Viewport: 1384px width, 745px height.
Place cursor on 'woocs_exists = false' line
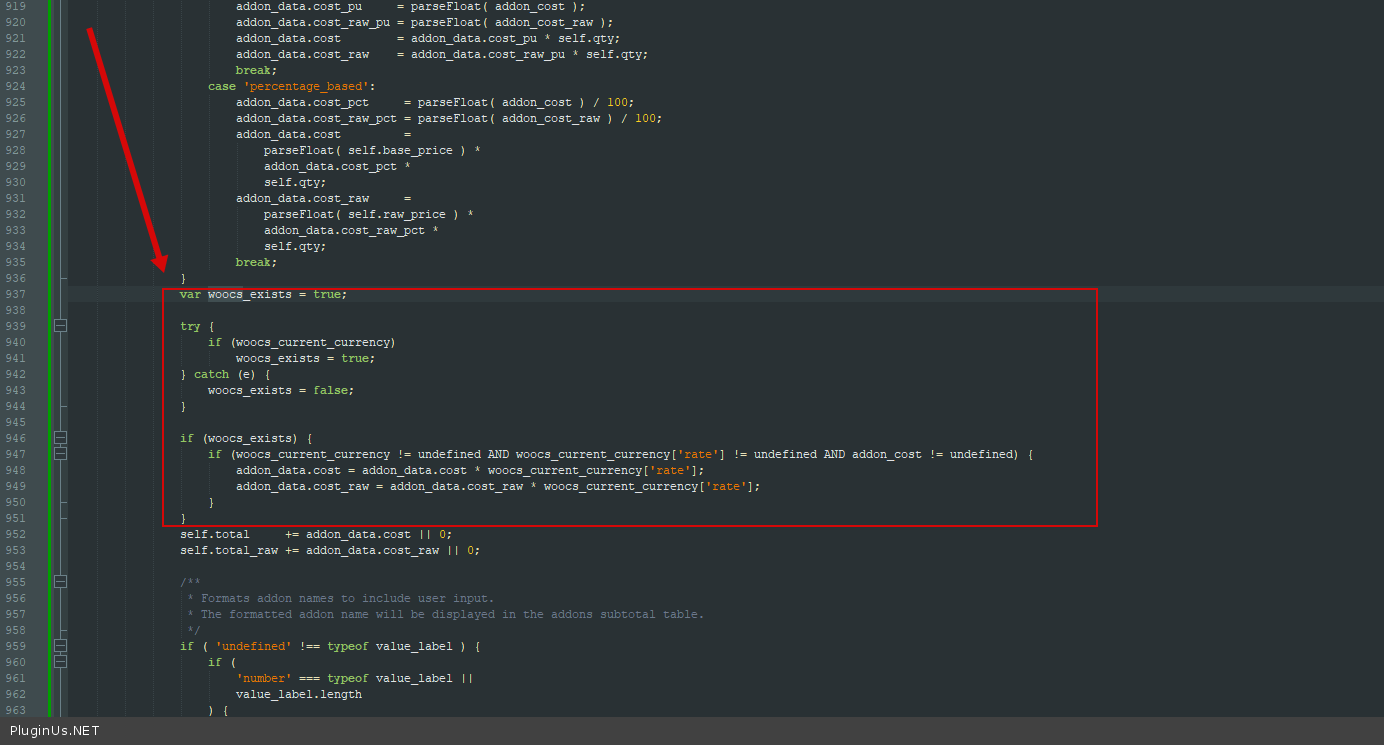[x=280, y=390]
